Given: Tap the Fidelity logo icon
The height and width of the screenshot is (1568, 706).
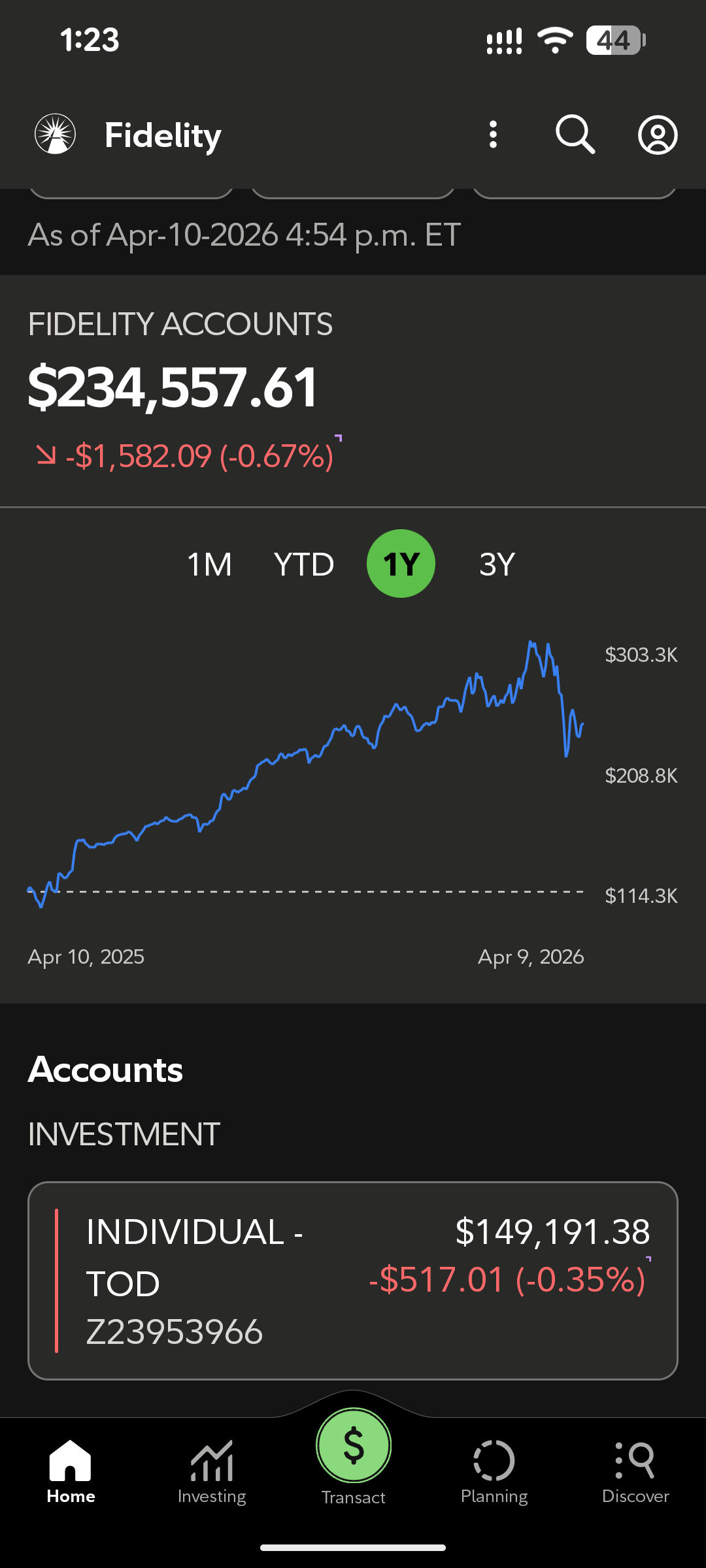Looking at the screenshot, I should (x=56, y=135).
